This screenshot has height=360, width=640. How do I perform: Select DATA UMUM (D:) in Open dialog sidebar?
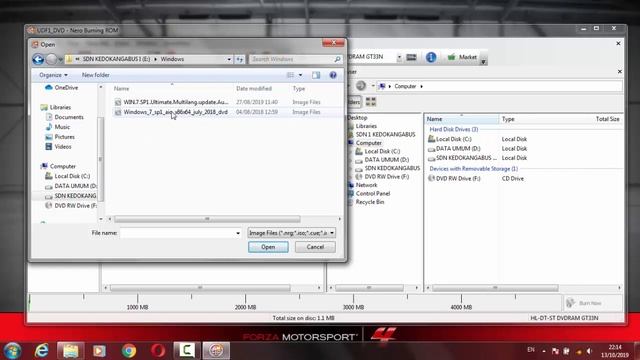point(71,186)
